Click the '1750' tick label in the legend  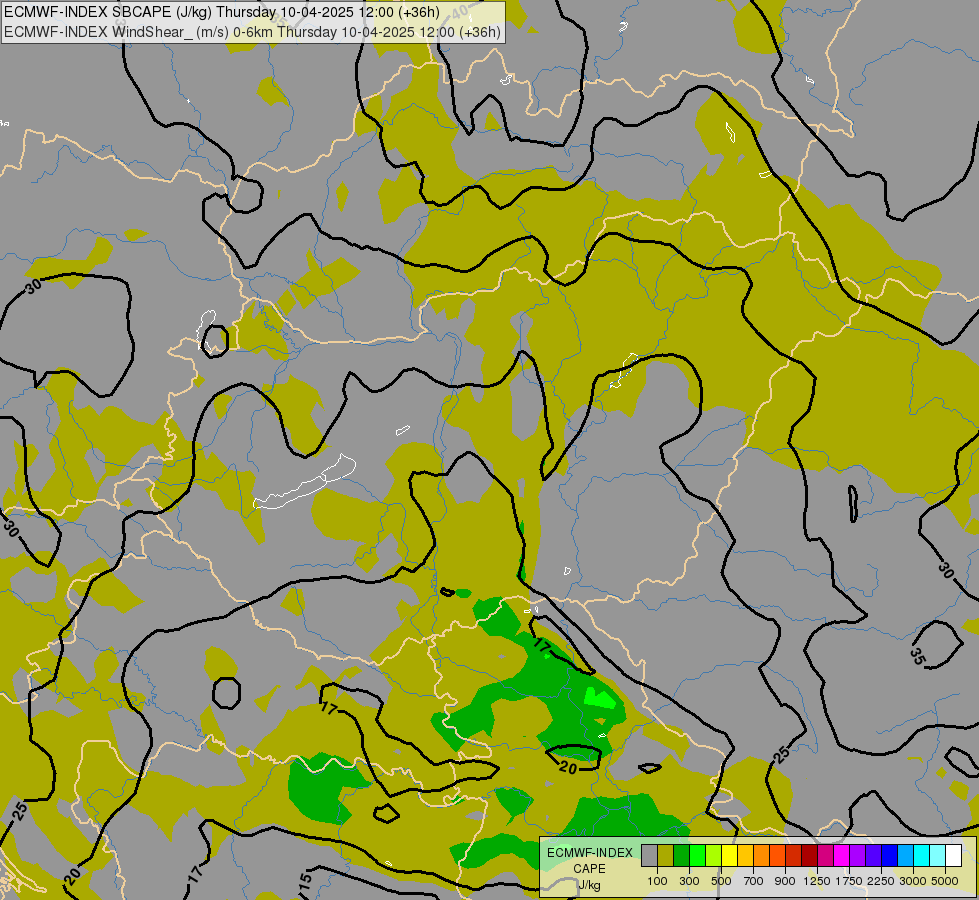(849, 881)
